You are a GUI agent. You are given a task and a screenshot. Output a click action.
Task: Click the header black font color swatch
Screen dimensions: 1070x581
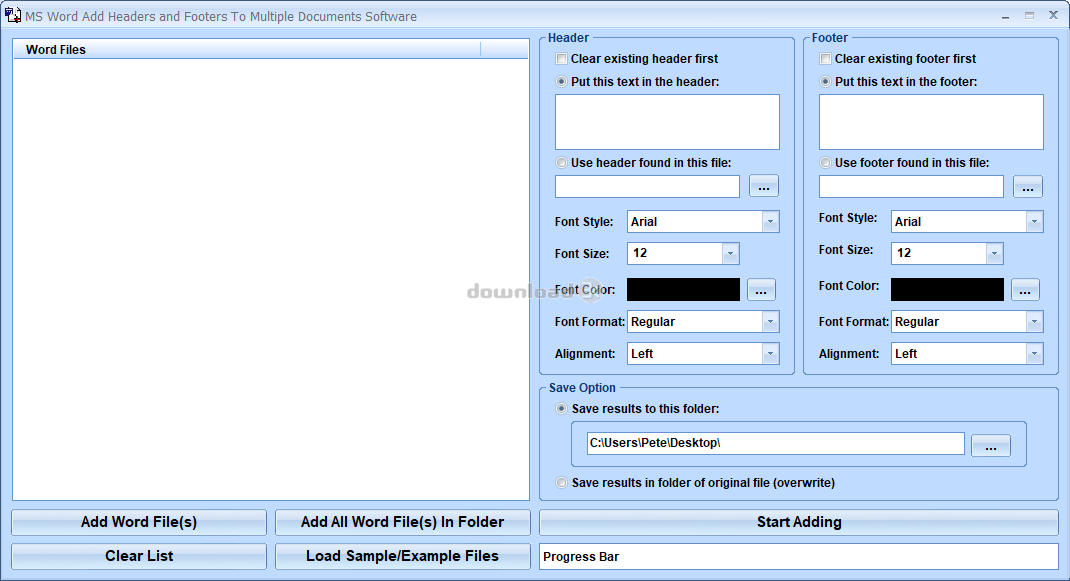click(683, 289)
